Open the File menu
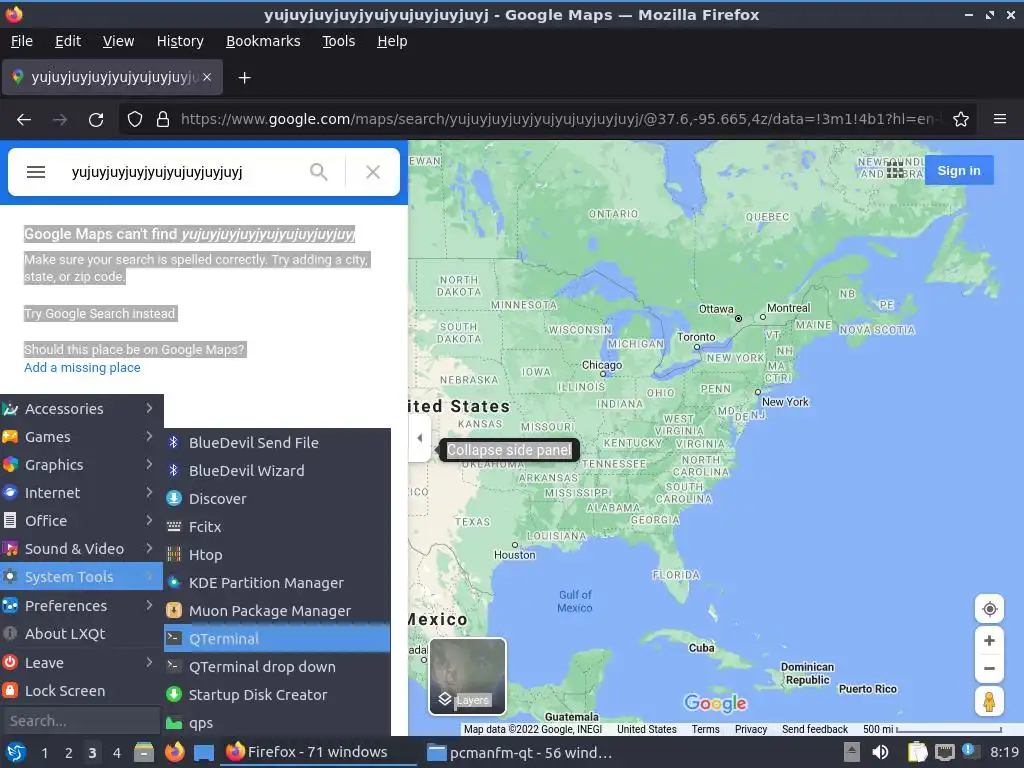 click(x=22, y=41)
